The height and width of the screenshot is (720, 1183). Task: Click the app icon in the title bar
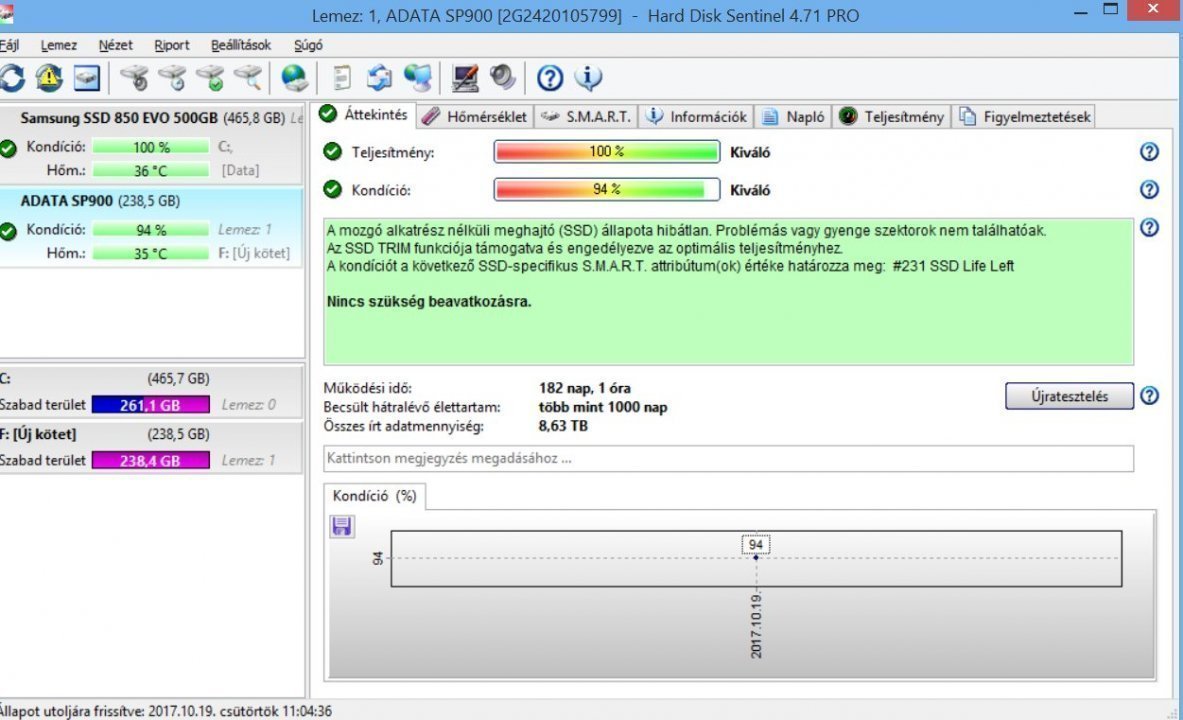6,13
